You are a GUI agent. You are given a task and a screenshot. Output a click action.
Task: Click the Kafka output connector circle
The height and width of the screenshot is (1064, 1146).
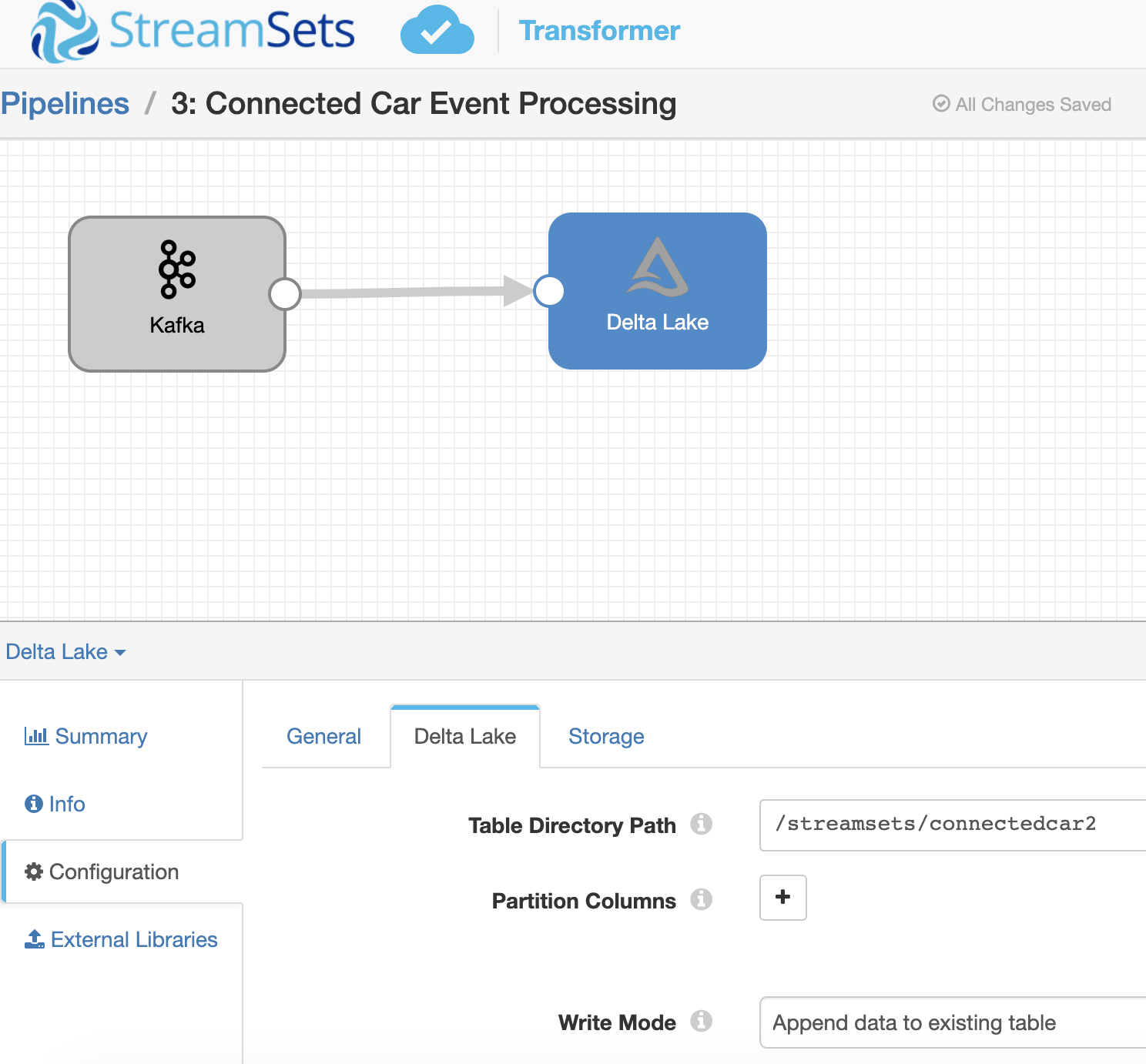tap(285, 293)
